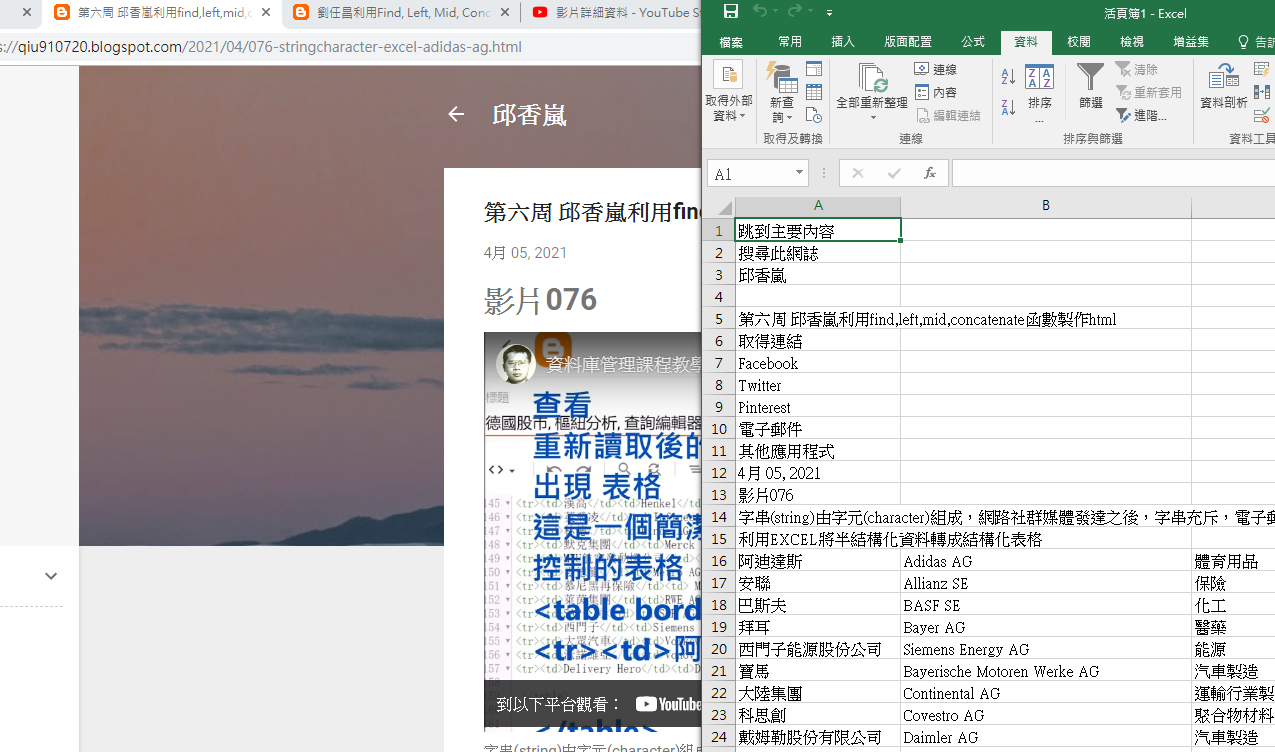Switch to the 常用 (Home) ribbon tab
Image resolution: width=1275 pixels, height=752 pixels.
click(x=790, y=42)
